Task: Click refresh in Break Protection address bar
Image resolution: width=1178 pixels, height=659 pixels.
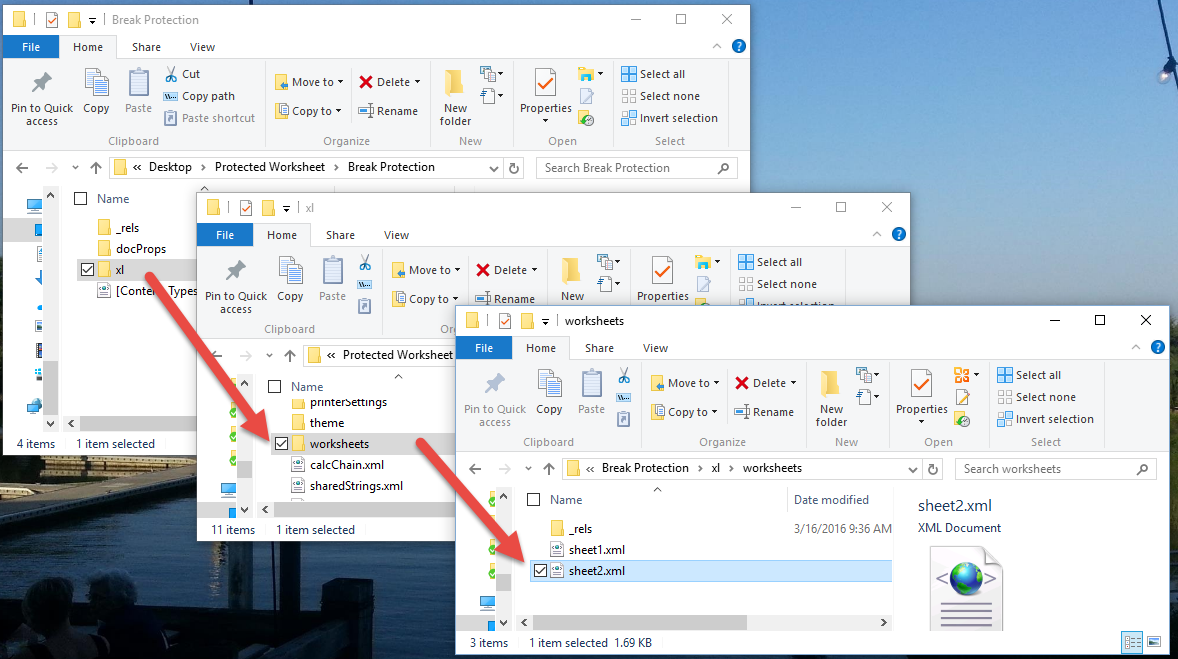Action: coord(514,168)
